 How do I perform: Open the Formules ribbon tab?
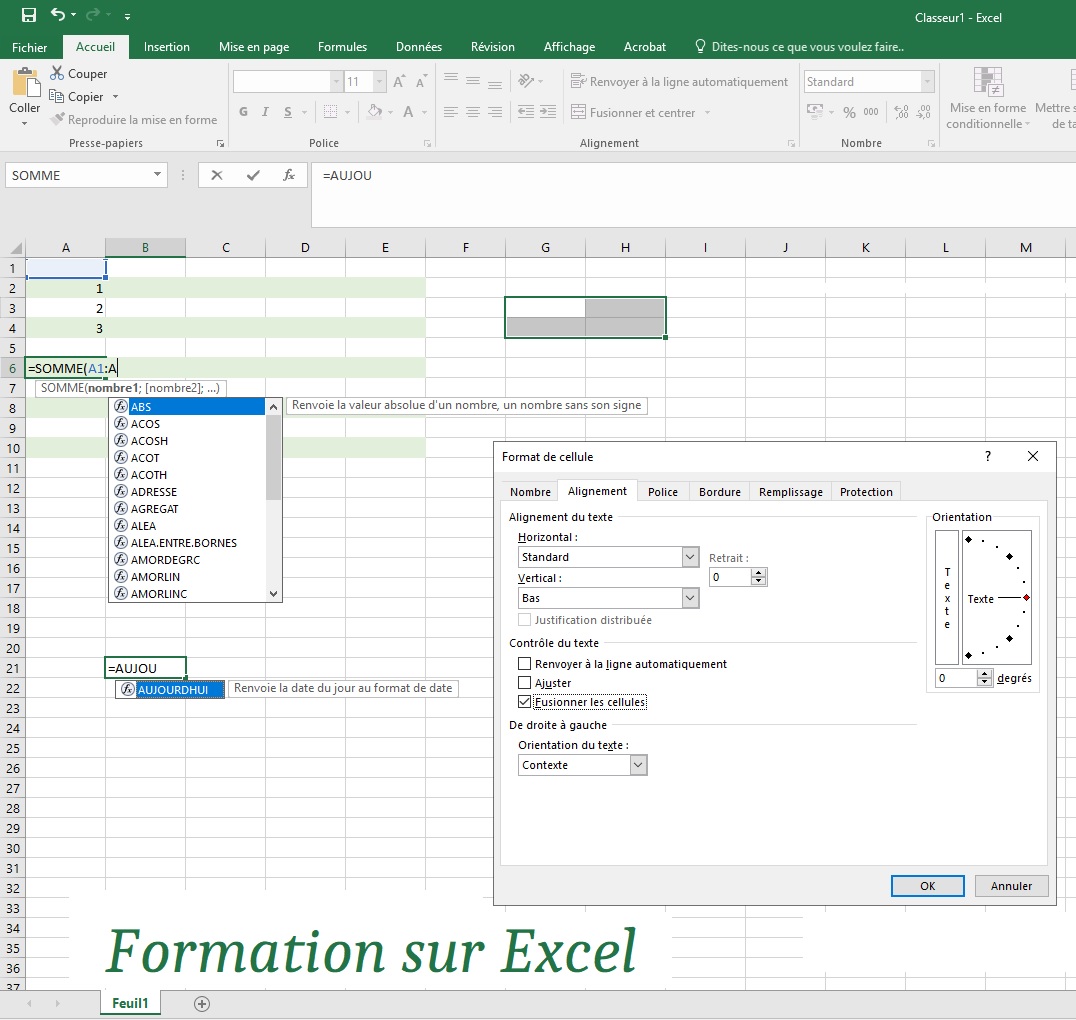(342, 47)
